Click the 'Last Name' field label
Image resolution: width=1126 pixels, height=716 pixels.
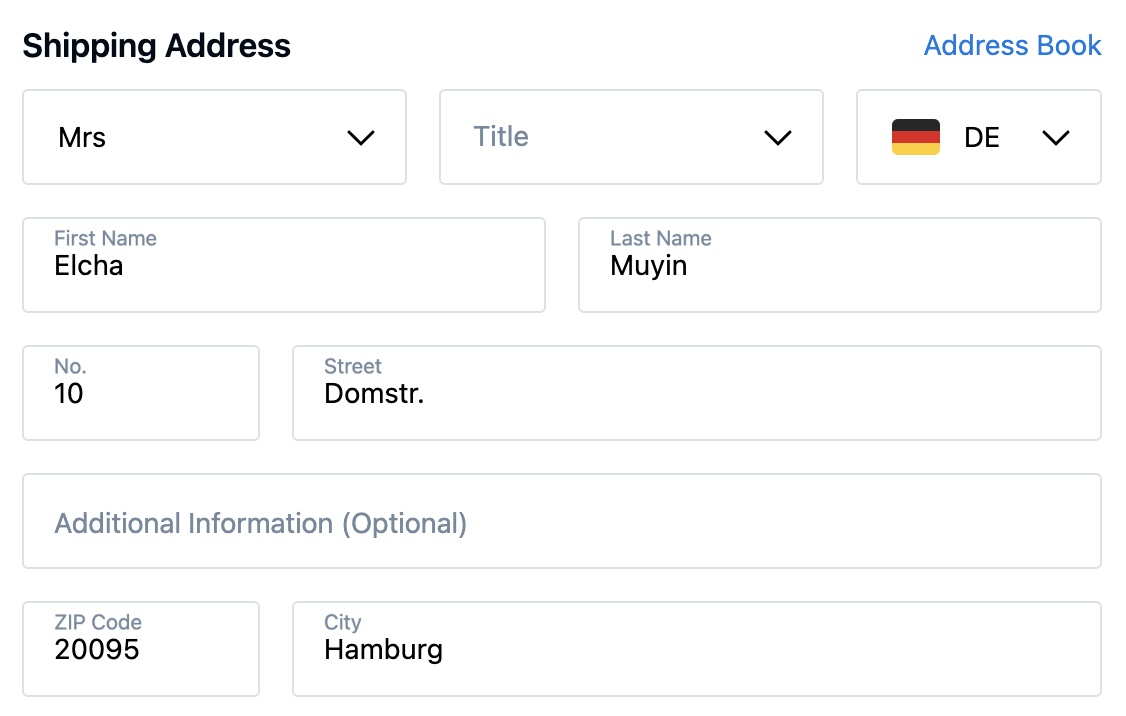pyautogui.click(x=660, y=239)
